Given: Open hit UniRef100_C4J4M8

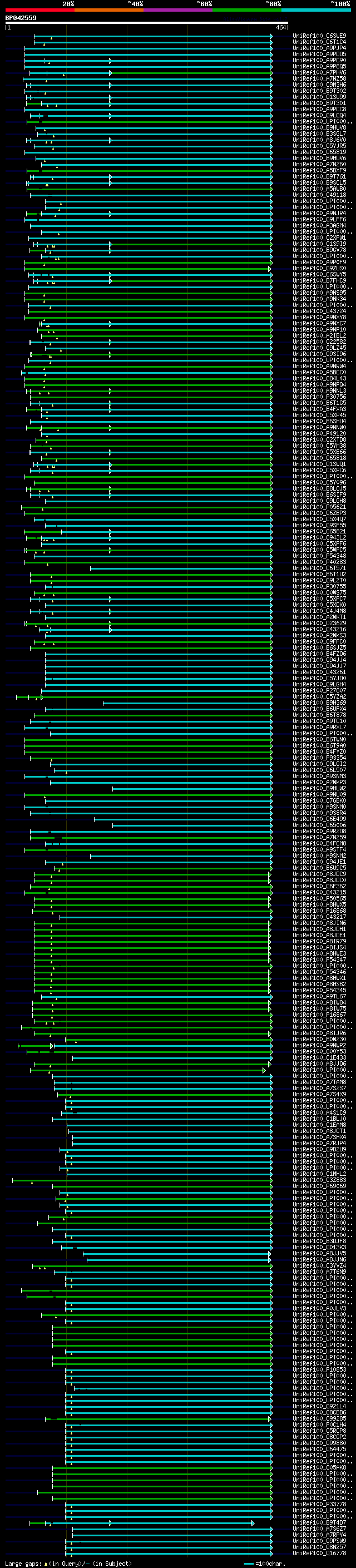Looking at the screenshot, I should pos(319,611).
